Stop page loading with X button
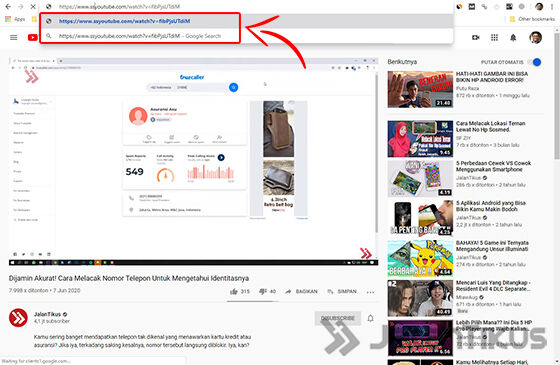Viewport: 560px width, 365px height. [x=33, y=6]
